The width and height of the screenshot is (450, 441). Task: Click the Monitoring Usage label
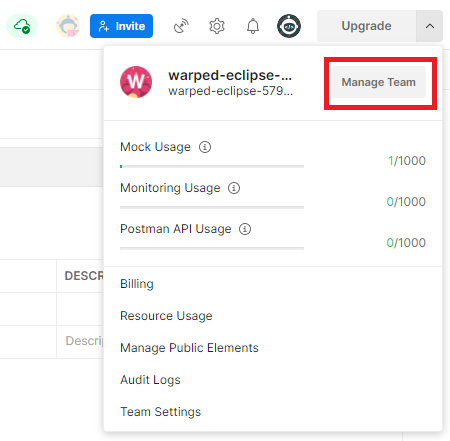(x=170, y=188)
